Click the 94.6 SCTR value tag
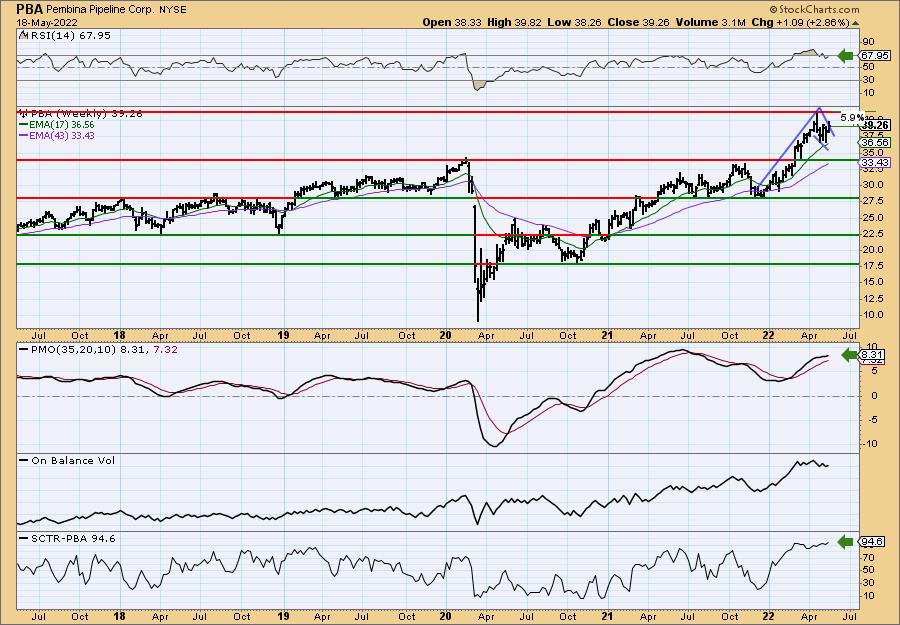 [x=873, y=542]
